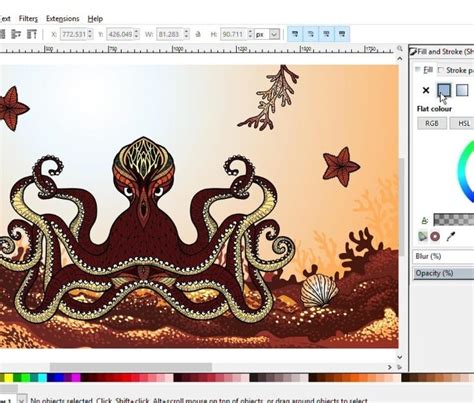
Task: Step the Y value spinner
Action: tap(136, 34)
